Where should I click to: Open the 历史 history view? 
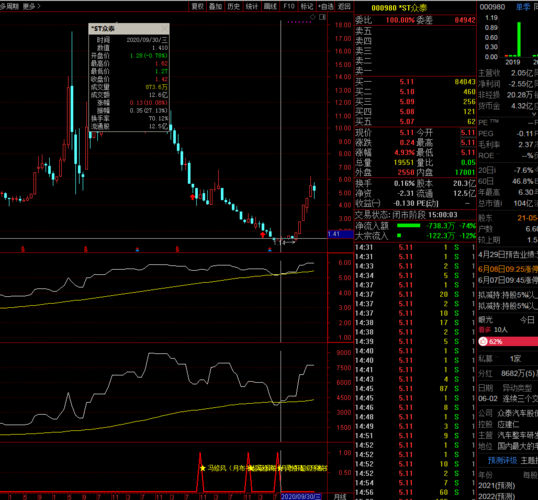click(234, 6)
